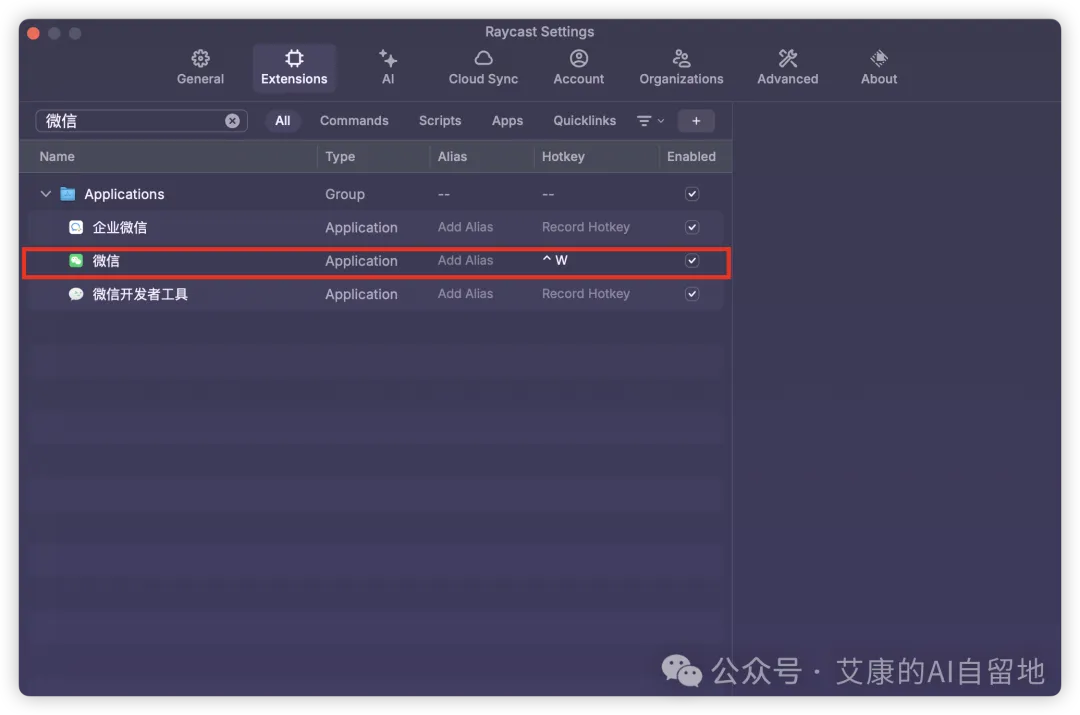
Task: Switch to the Extensions tab
Action: [294, 68]
